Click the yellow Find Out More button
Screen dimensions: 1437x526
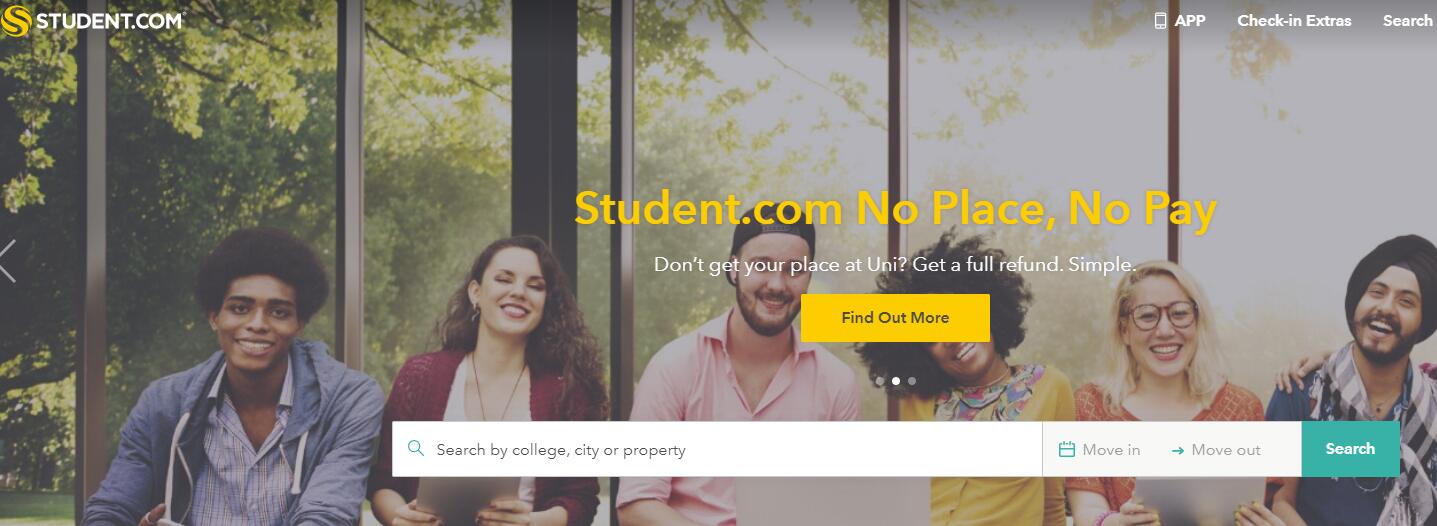895,318
